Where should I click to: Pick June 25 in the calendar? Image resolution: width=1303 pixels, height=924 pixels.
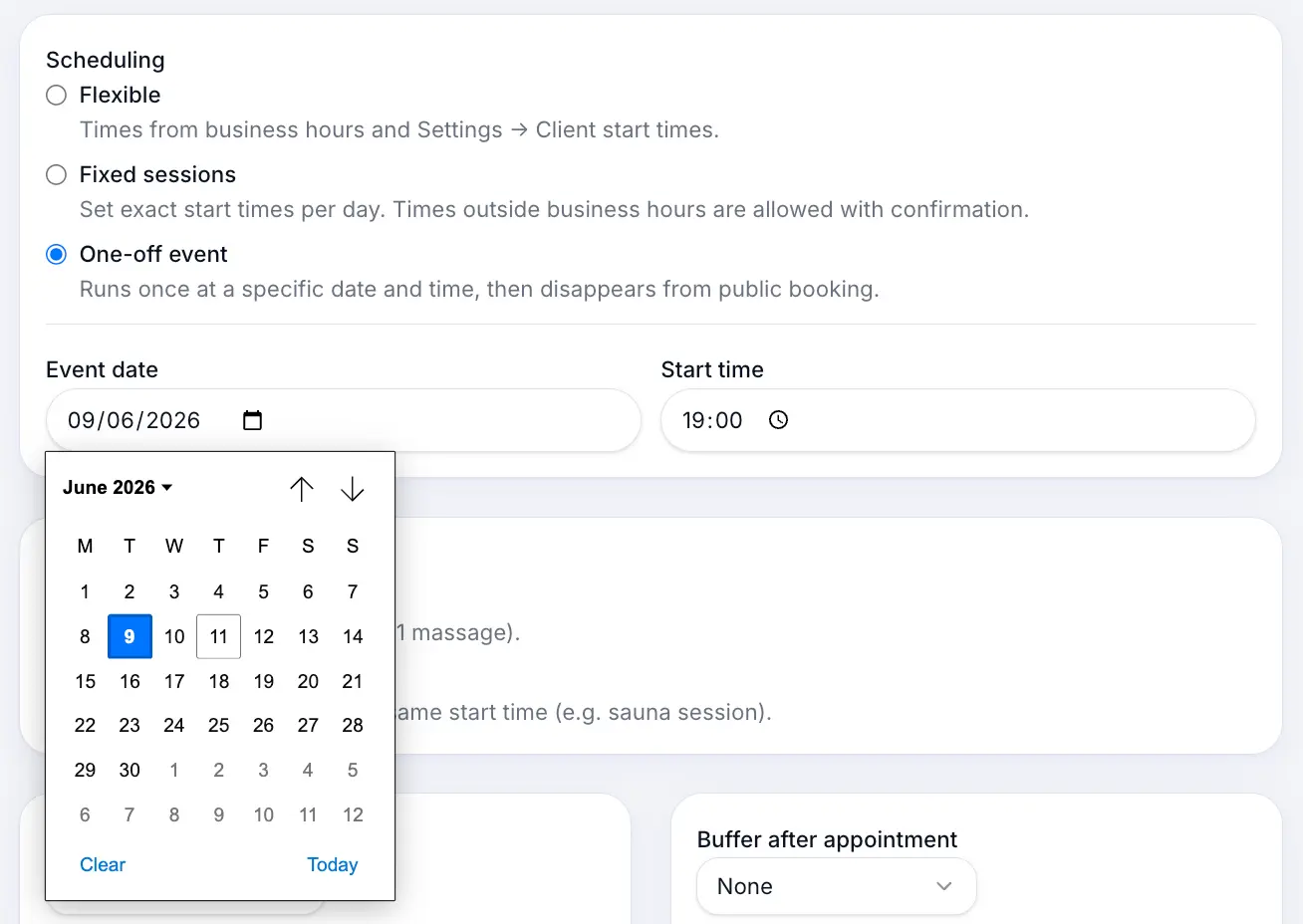(219, 725)
